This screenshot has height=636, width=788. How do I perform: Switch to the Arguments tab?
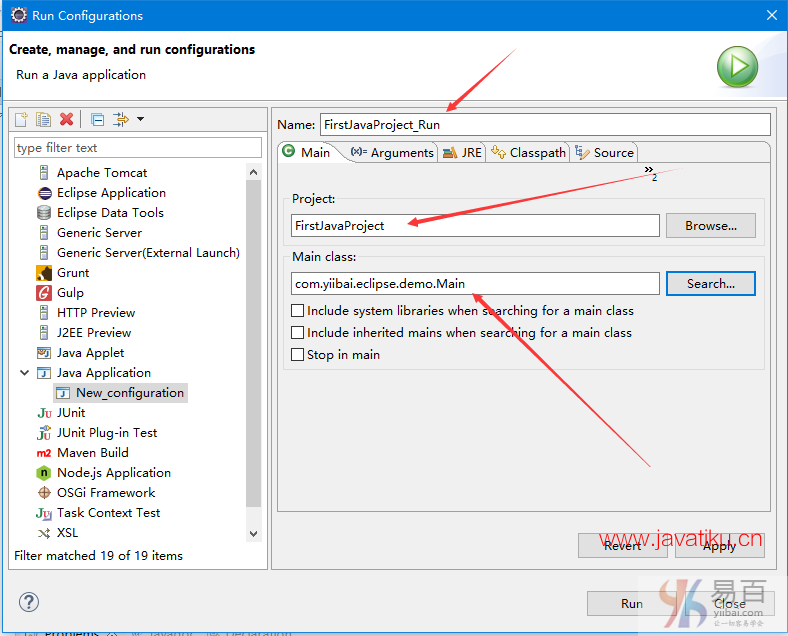392,152
